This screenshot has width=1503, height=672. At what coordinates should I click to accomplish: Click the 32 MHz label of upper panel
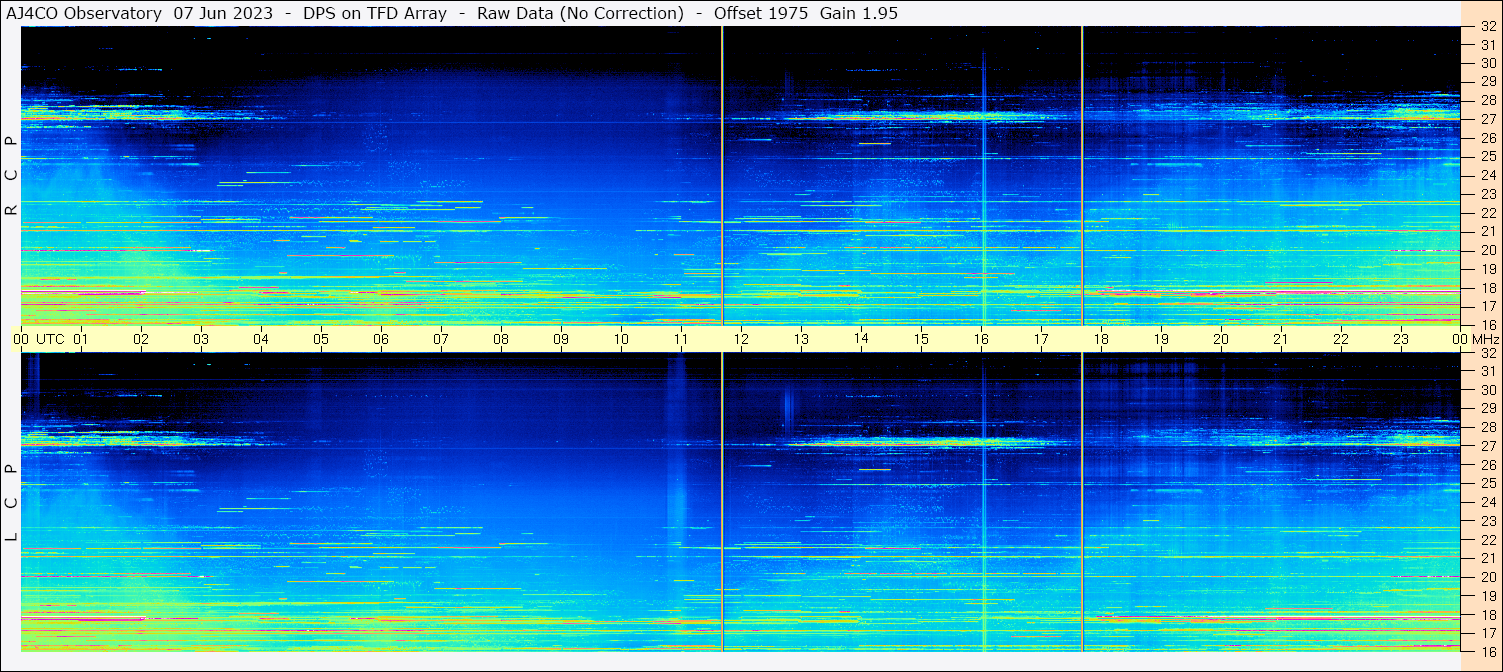tap(1488, 27)
